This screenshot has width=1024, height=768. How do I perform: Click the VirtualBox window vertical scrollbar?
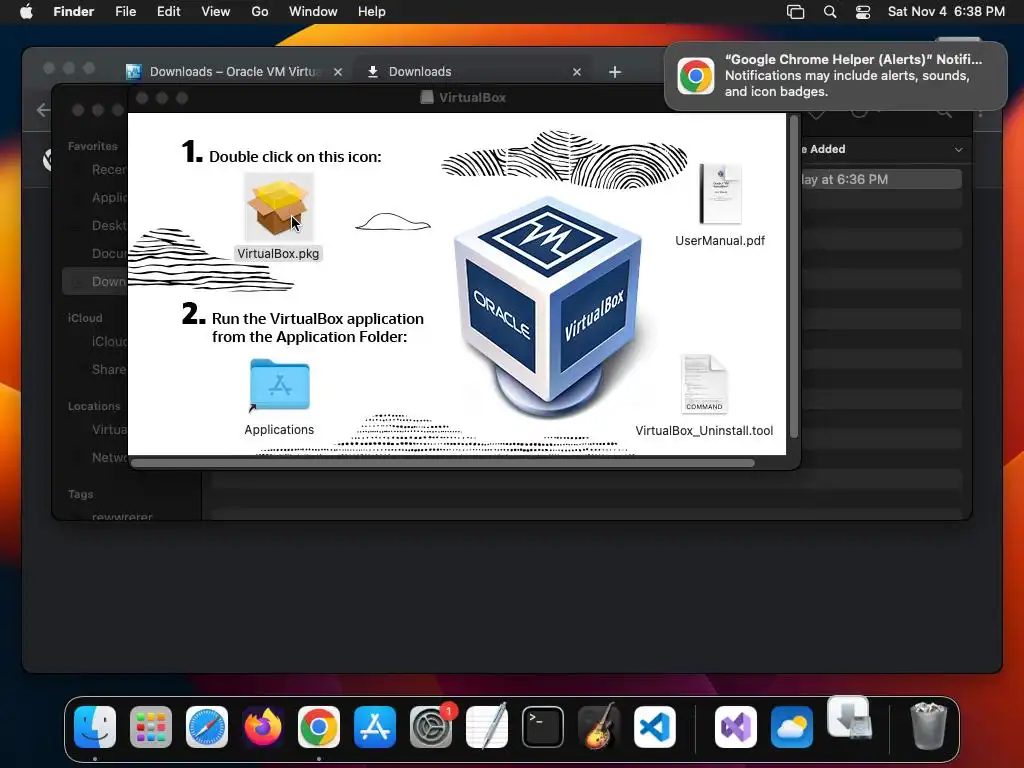793,276
